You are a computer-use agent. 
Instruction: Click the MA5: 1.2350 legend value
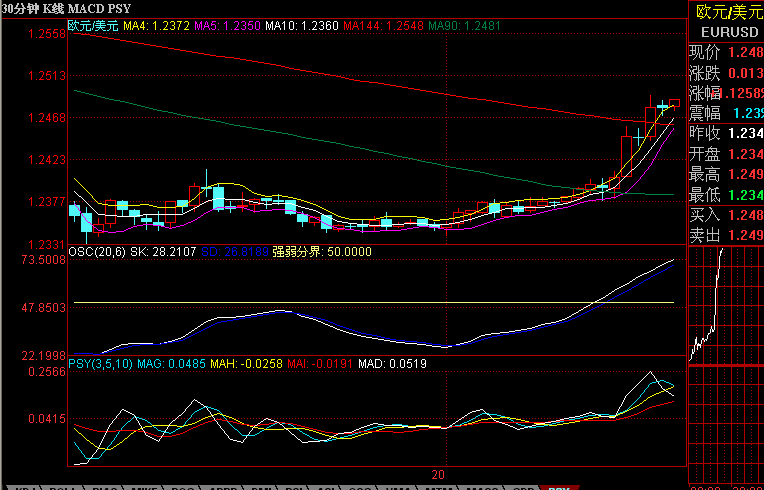click(x=228, y=26)
